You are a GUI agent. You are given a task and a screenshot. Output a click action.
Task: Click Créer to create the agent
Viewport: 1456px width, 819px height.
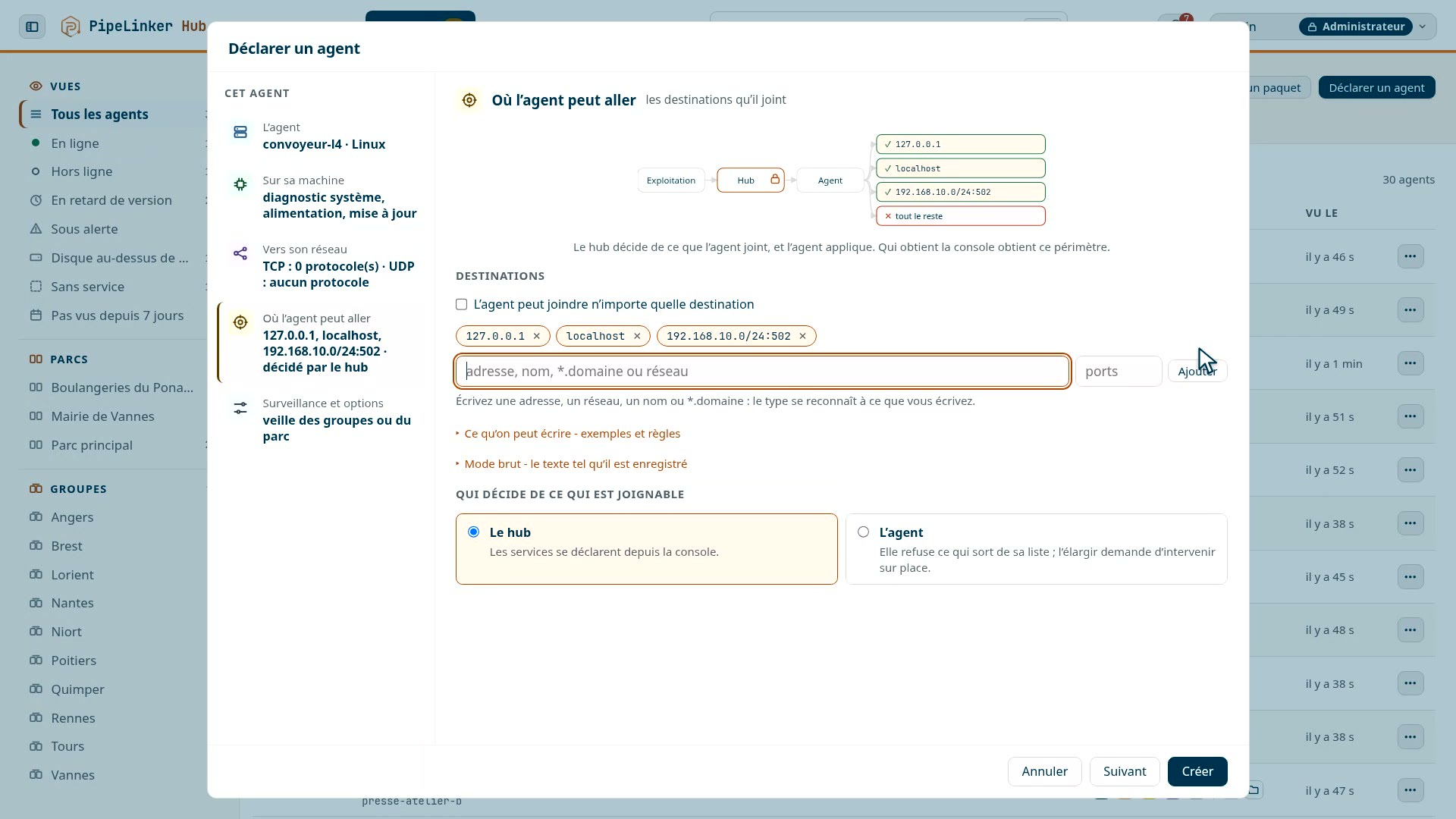click(x=1197, y=771)
